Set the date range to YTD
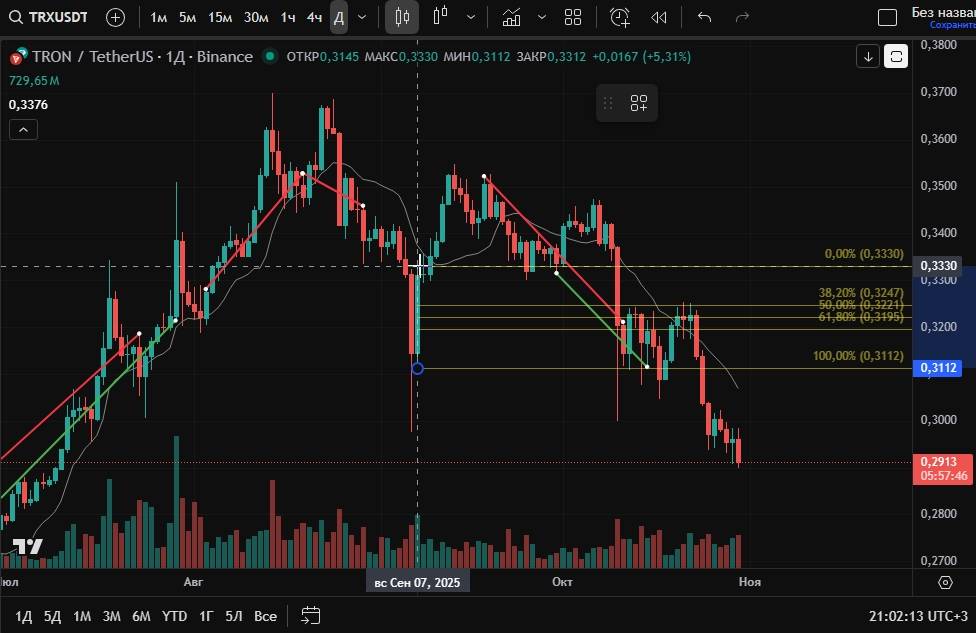 [x=174, y=615]
